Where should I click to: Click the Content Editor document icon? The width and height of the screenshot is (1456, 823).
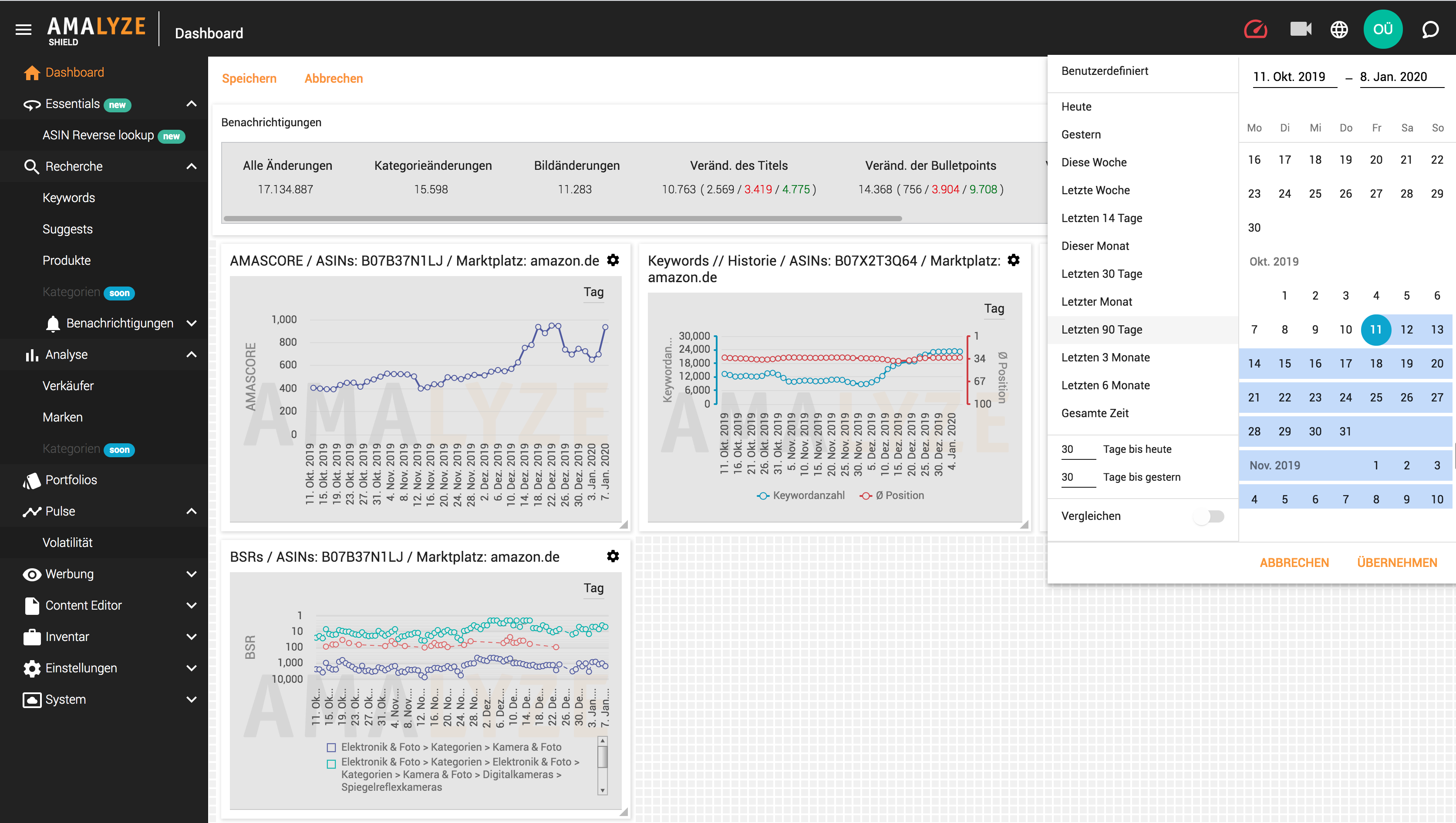click(x=32, y=605)
